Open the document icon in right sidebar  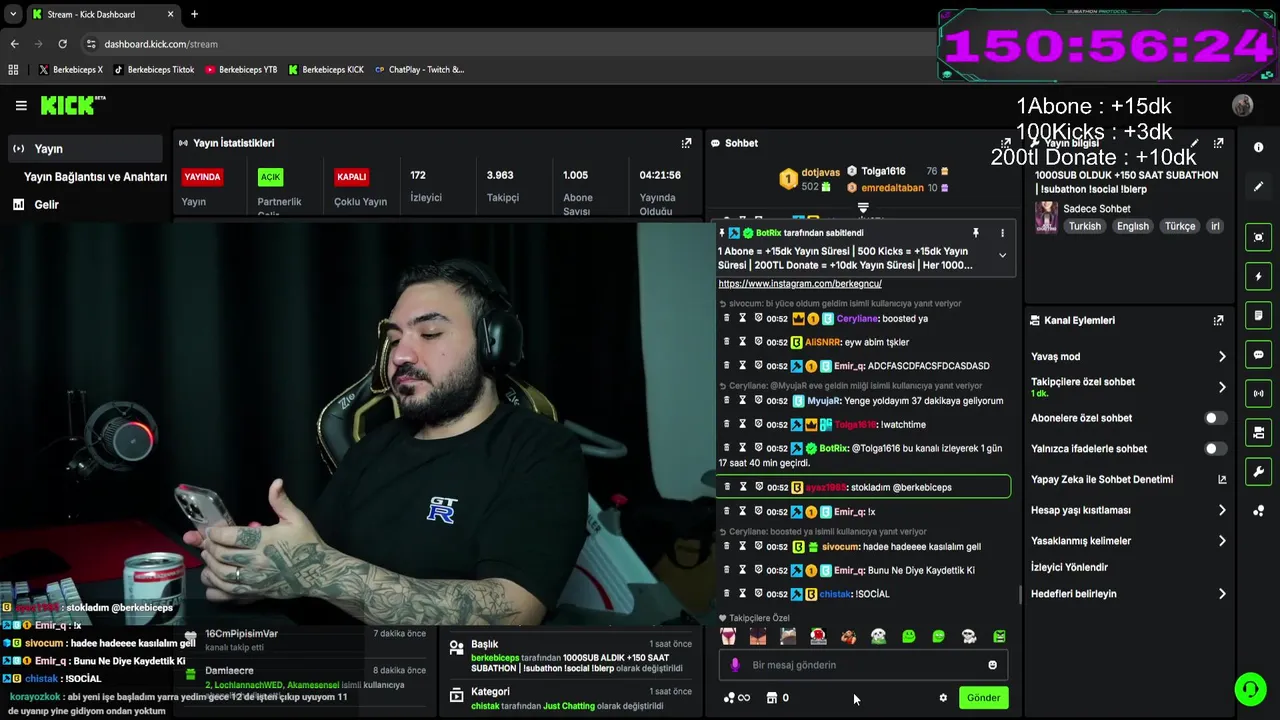tap(1258, 315)
